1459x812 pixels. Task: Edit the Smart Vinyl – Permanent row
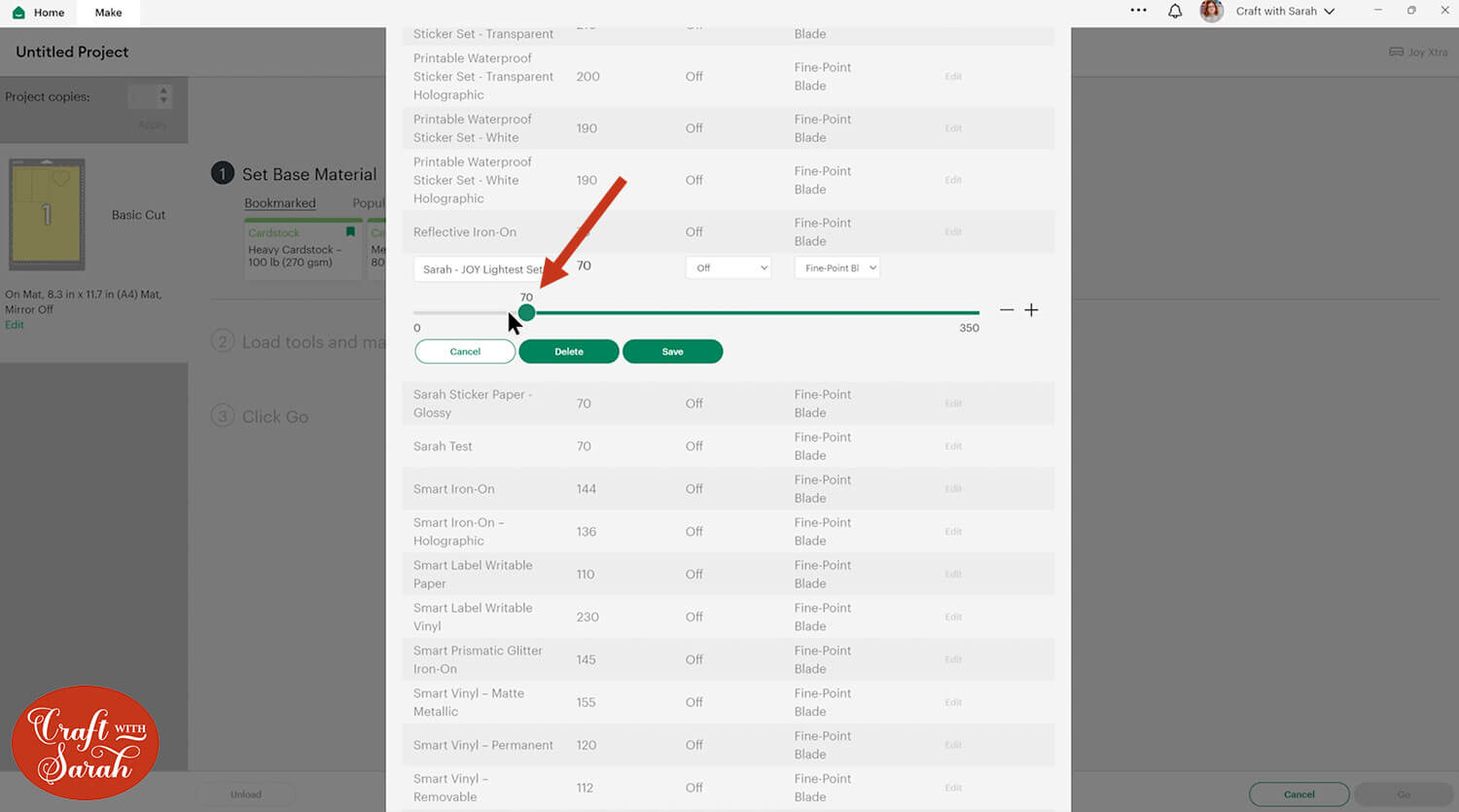coord(953,745)
